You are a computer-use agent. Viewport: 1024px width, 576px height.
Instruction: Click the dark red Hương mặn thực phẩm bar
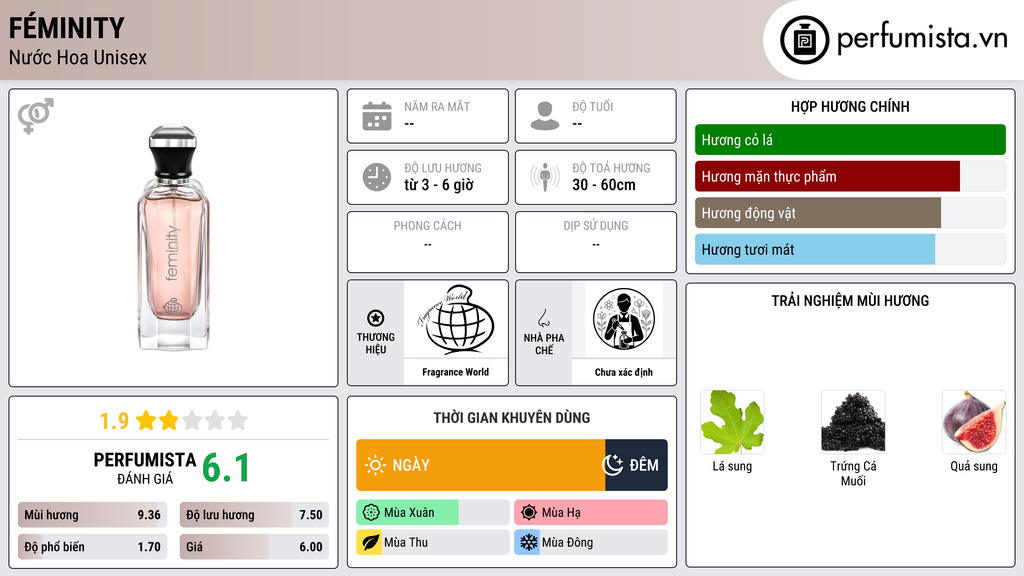[x=827, y=176]
